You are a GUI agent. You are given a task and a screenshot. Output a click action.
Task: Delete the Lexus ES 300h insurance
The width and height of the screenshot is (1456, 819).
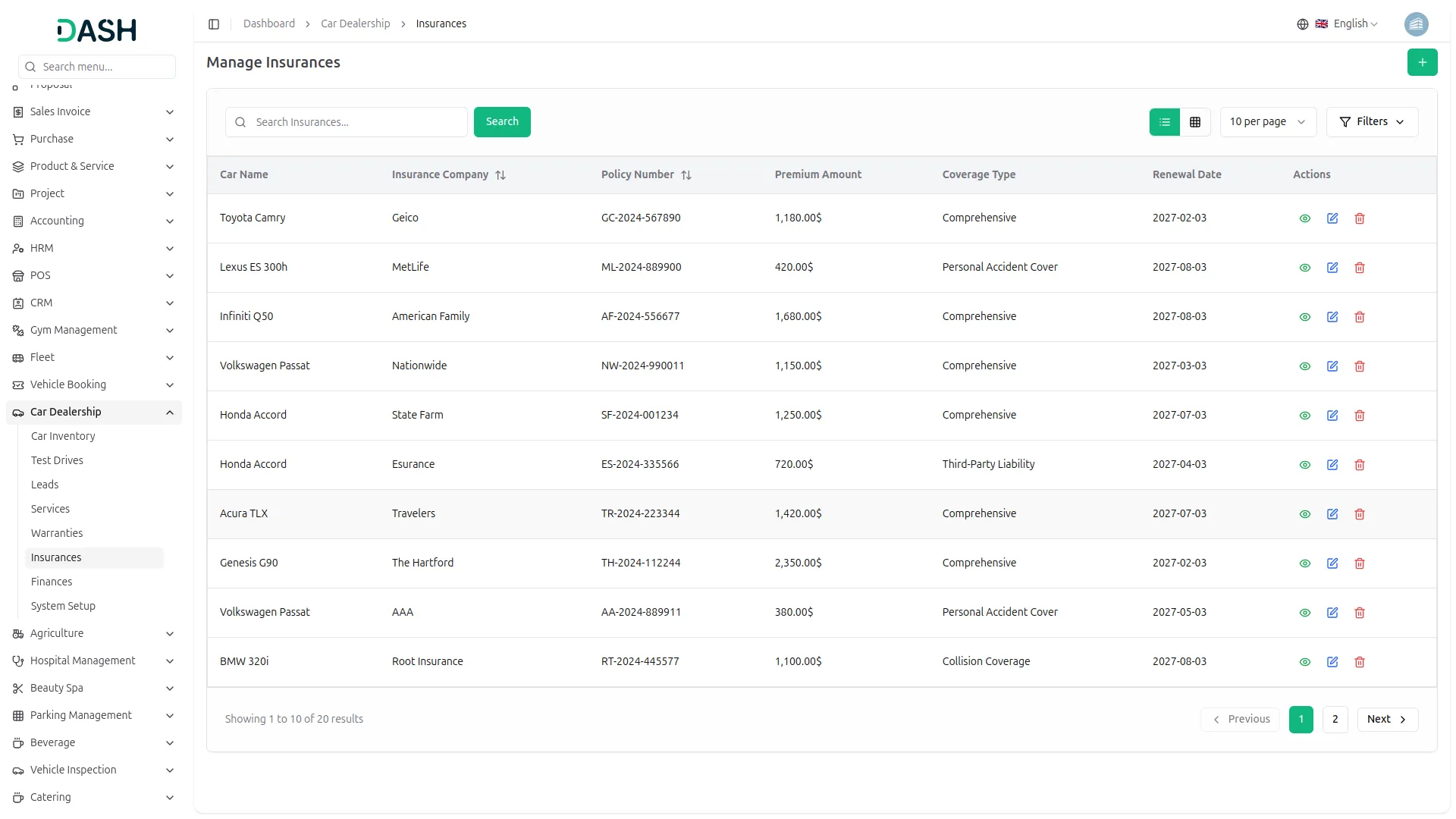(x=1359, y=268)
